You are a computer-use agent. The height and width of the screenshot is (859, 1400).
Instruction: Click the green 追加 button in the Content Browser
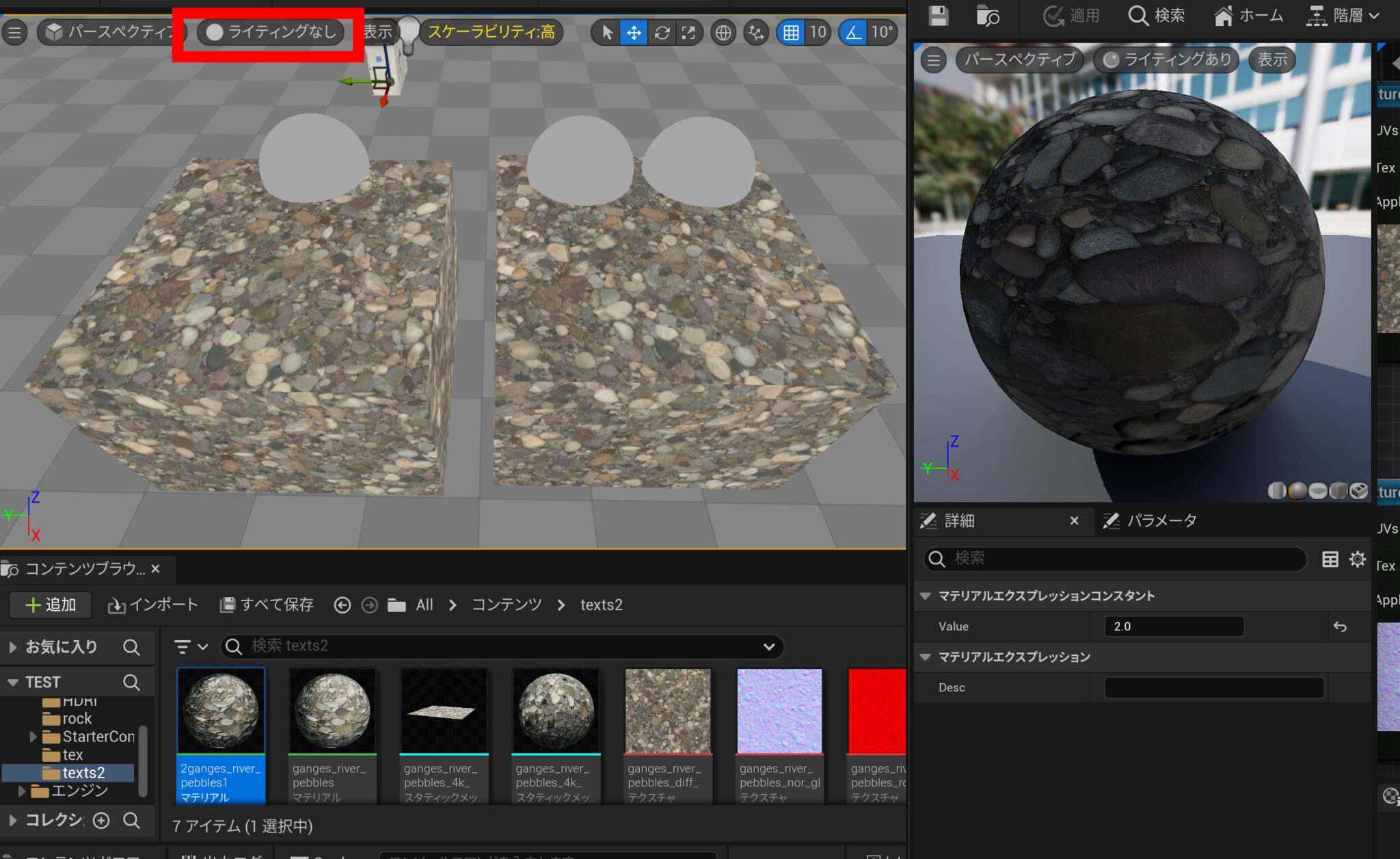pos(49,605)
